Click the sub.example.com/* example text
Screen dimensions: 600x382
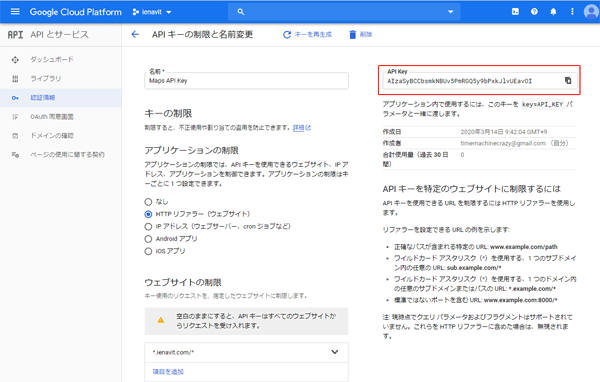(474, 268)
